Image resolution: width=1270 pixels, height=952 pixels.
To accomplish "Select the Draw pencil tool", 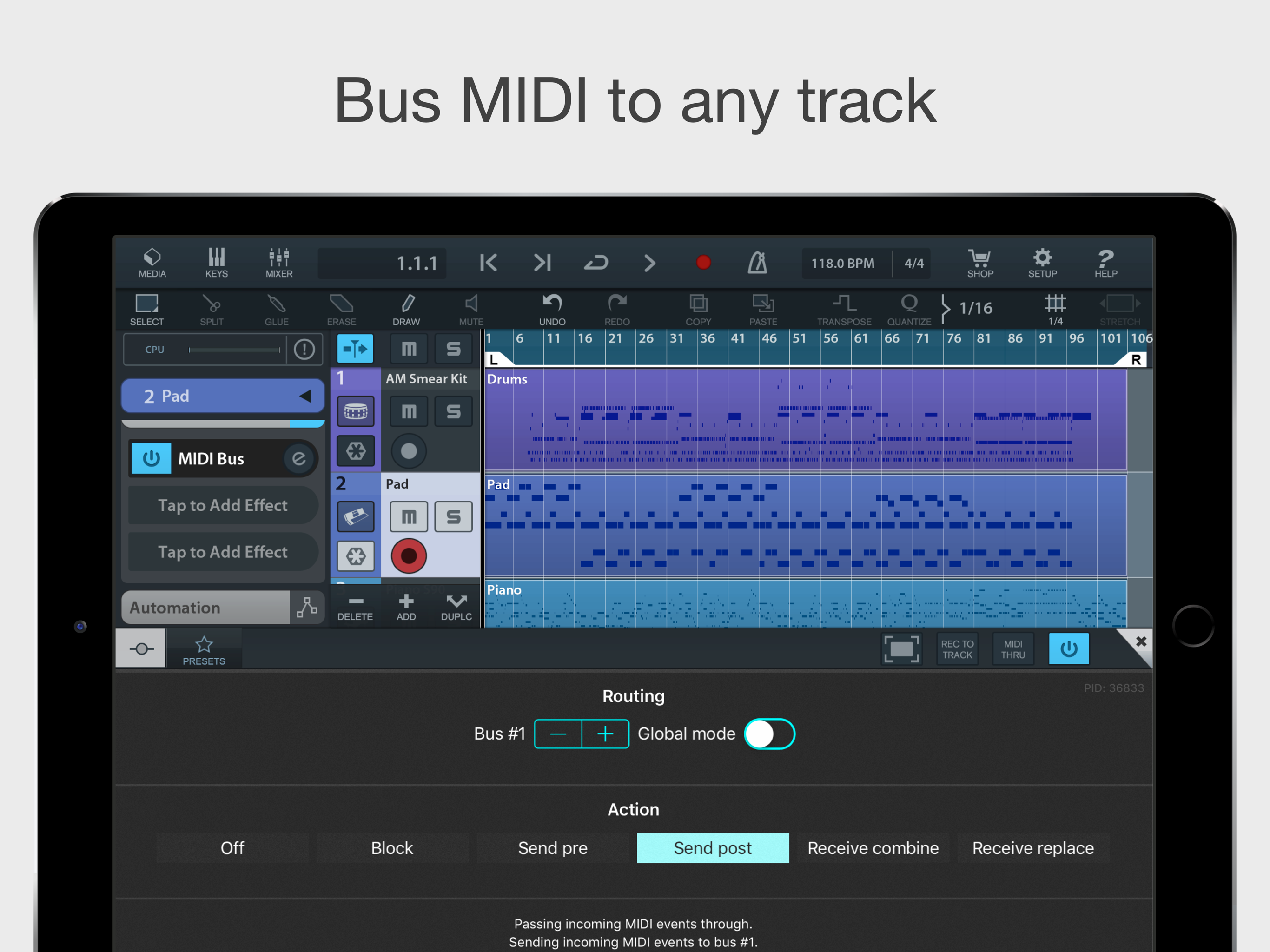I will coord(406,309).
